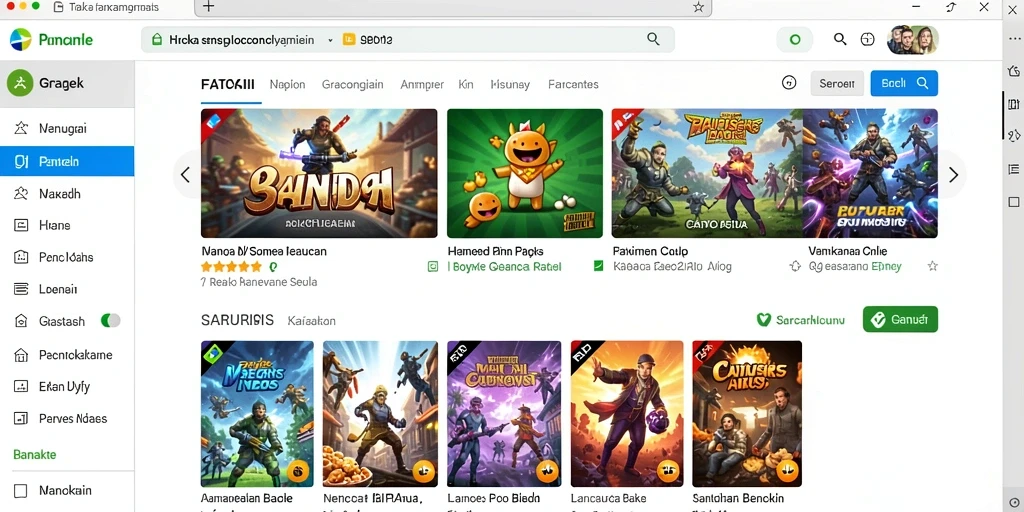The height and width of the screenshot is (512, 1024).
Task: Click badge on Lamoes Poo Biedn card
Action: click(547, 470)
